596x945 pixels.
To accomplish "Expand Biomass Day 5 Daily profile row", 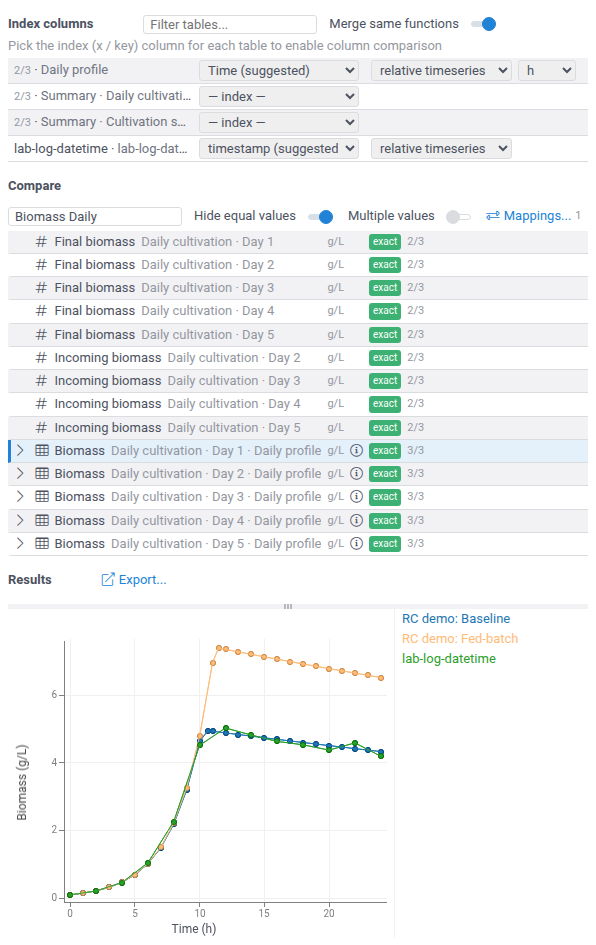I will click(20, 543).
